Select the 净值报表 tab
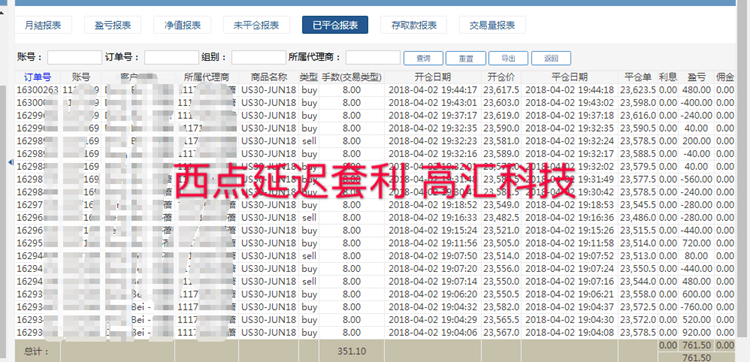The image size is (750, 362). (182, 25)
